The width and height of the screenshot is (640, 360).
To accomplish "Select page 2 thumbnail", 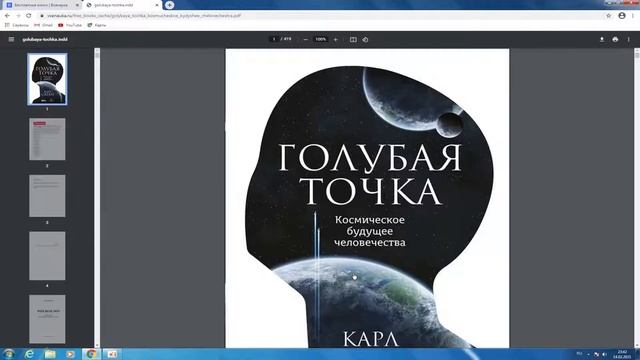I will (x=47, y=139).
